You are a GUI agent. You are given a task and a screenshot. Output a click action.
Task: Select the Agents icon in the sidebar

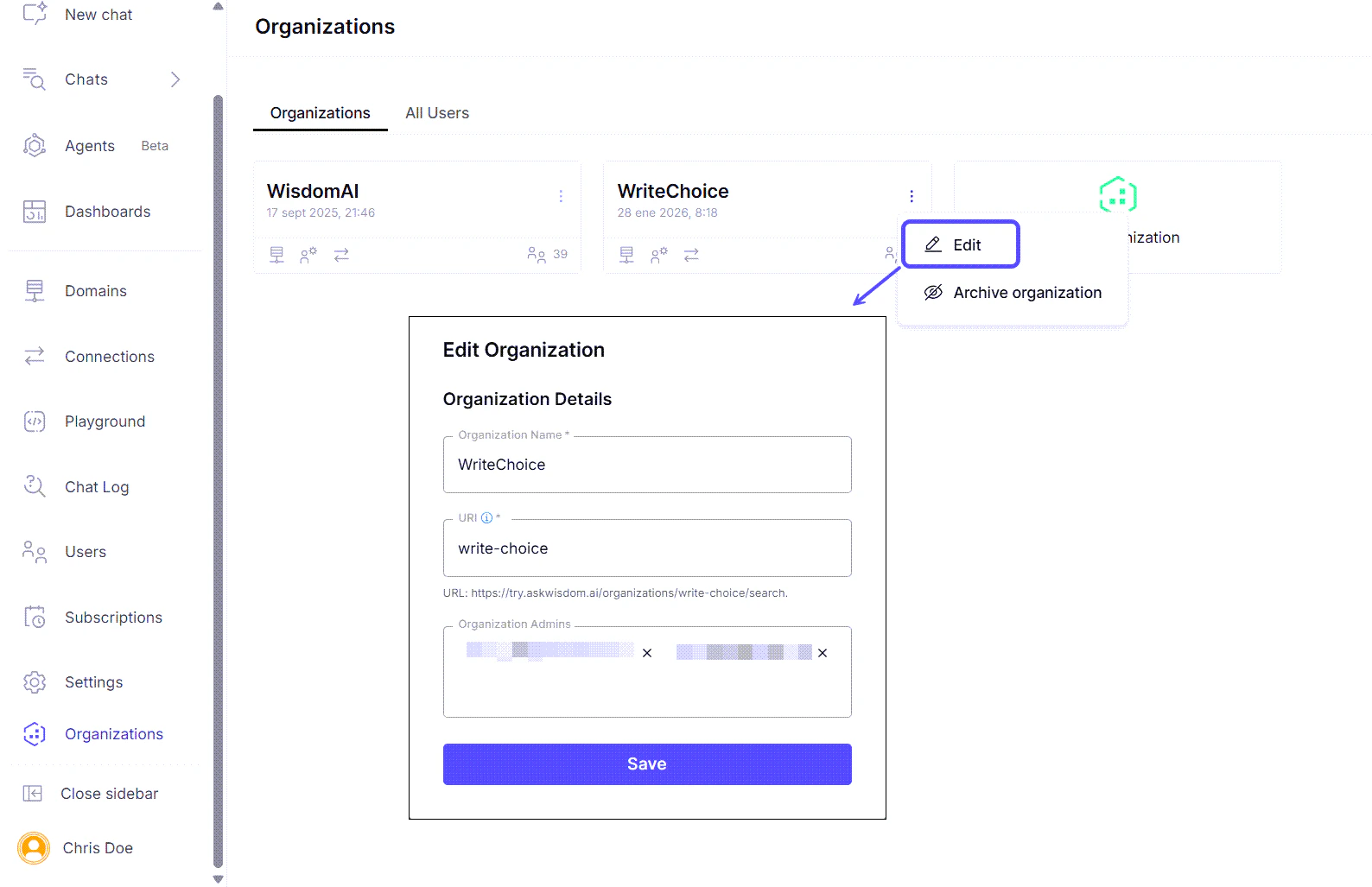tap(34, 145)
